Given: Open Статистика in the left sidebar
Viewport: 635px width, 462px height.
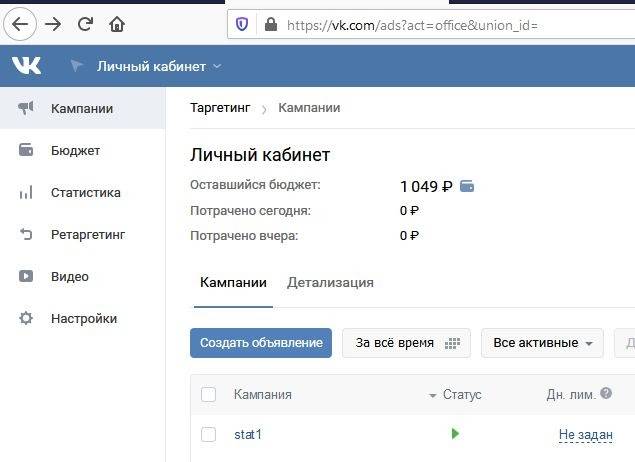Looking at the screenshot, I should (85, 193).
